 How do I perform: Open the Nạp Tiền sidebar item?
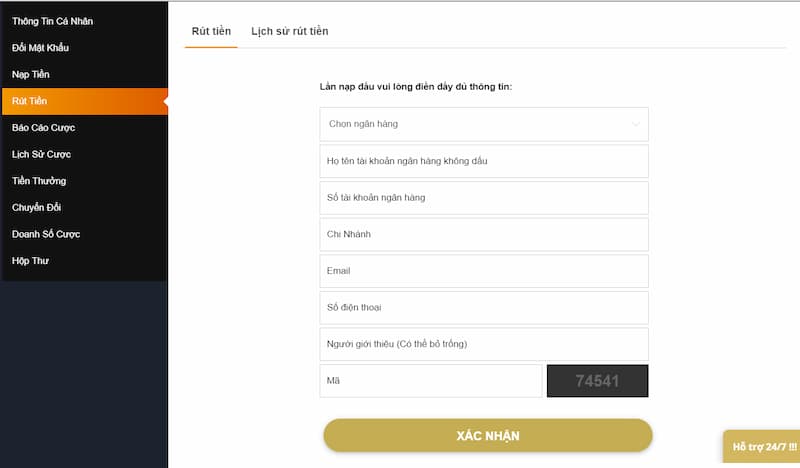click(x=31, y=74)
